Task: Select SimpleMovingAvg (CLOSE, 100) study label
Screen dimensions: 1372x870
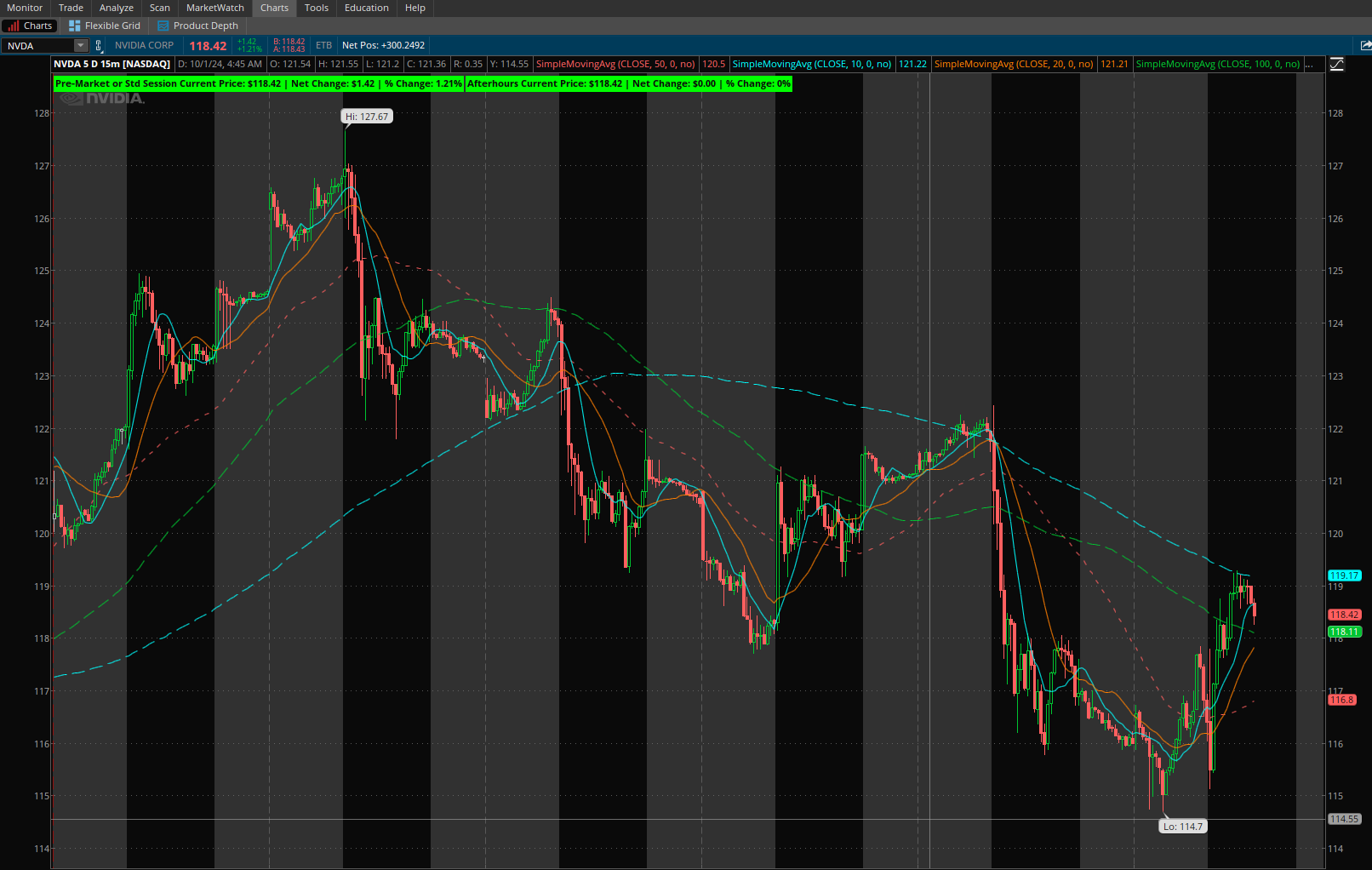Action: [1218, 64]
